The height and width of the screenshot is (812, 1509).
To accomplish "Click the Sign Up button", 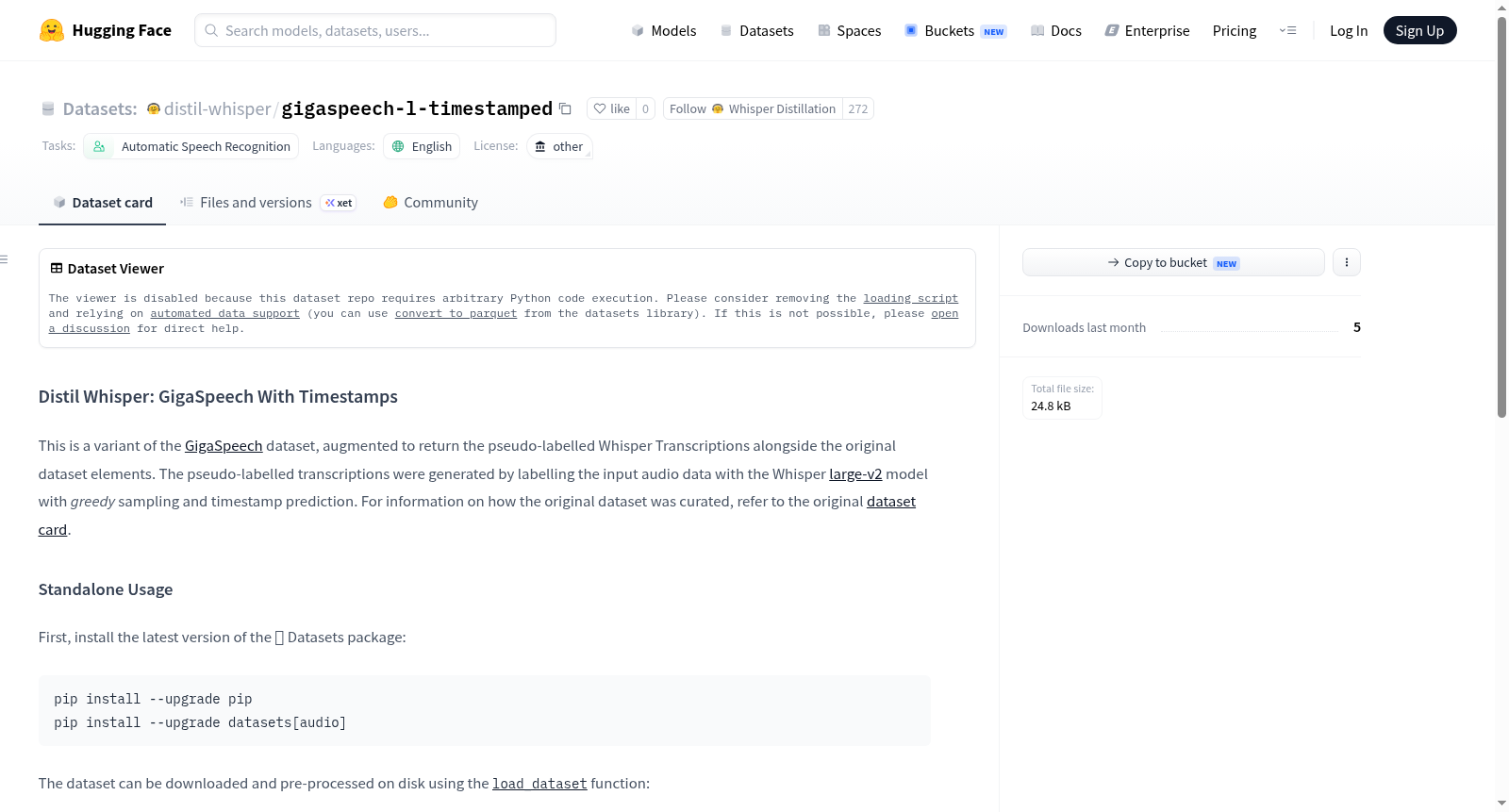I will (1419, 30).
